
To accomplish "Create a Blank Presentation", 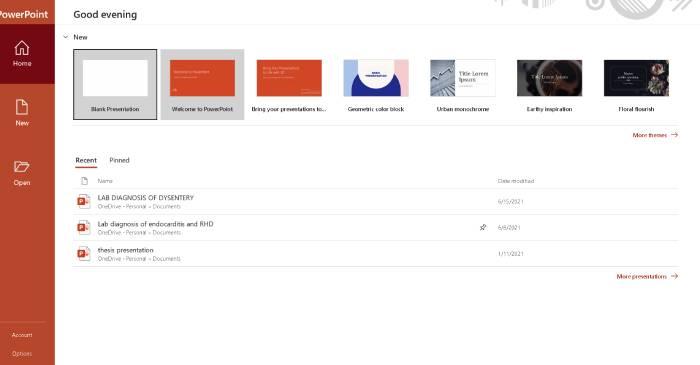I will click(115, 84).
